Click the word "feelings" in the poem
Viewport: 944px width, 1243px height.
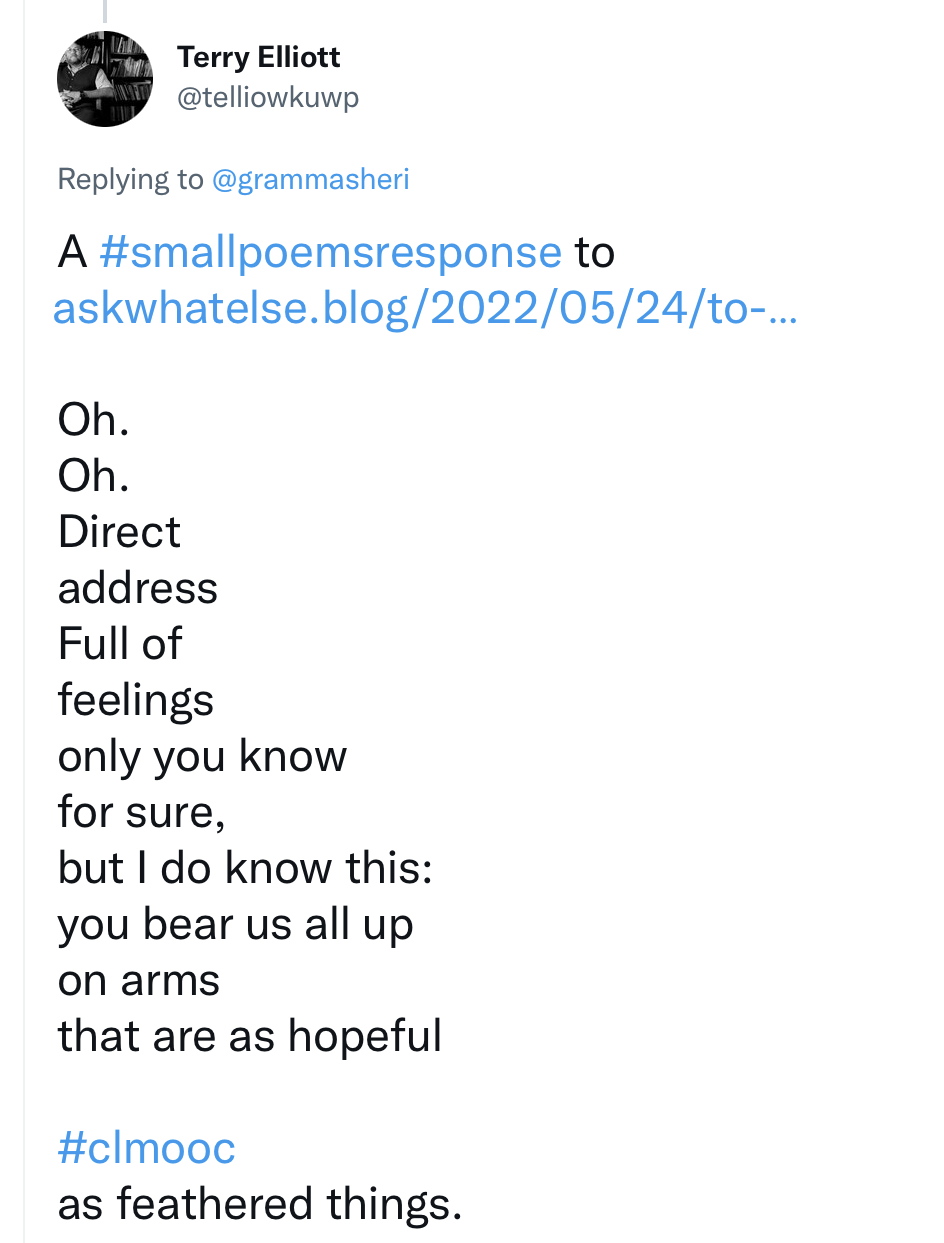[x=136, y=700]
